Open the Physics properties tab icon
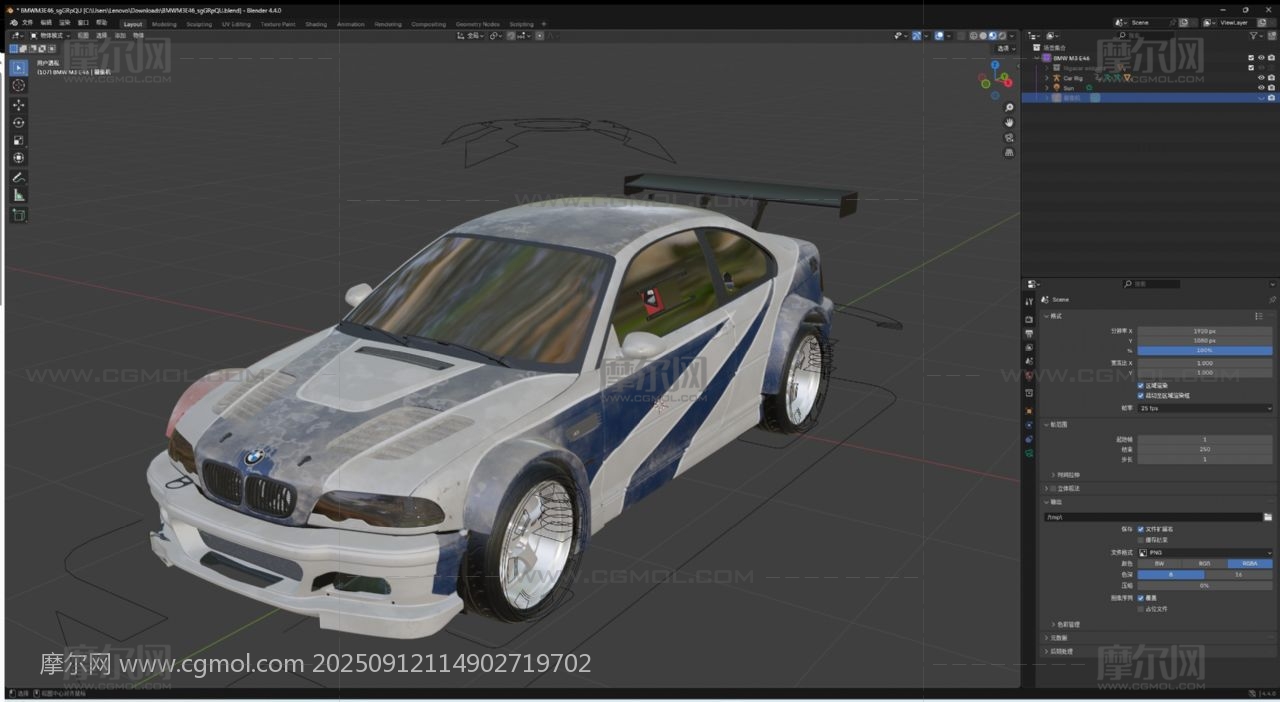 click(x=1029, y=425)
